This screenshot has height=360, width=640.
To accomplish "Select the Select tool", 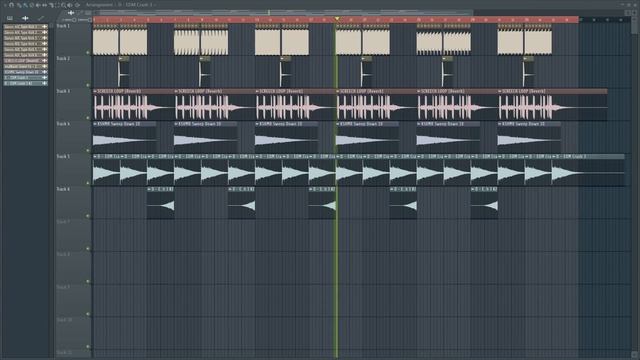I will coord(57,5).
